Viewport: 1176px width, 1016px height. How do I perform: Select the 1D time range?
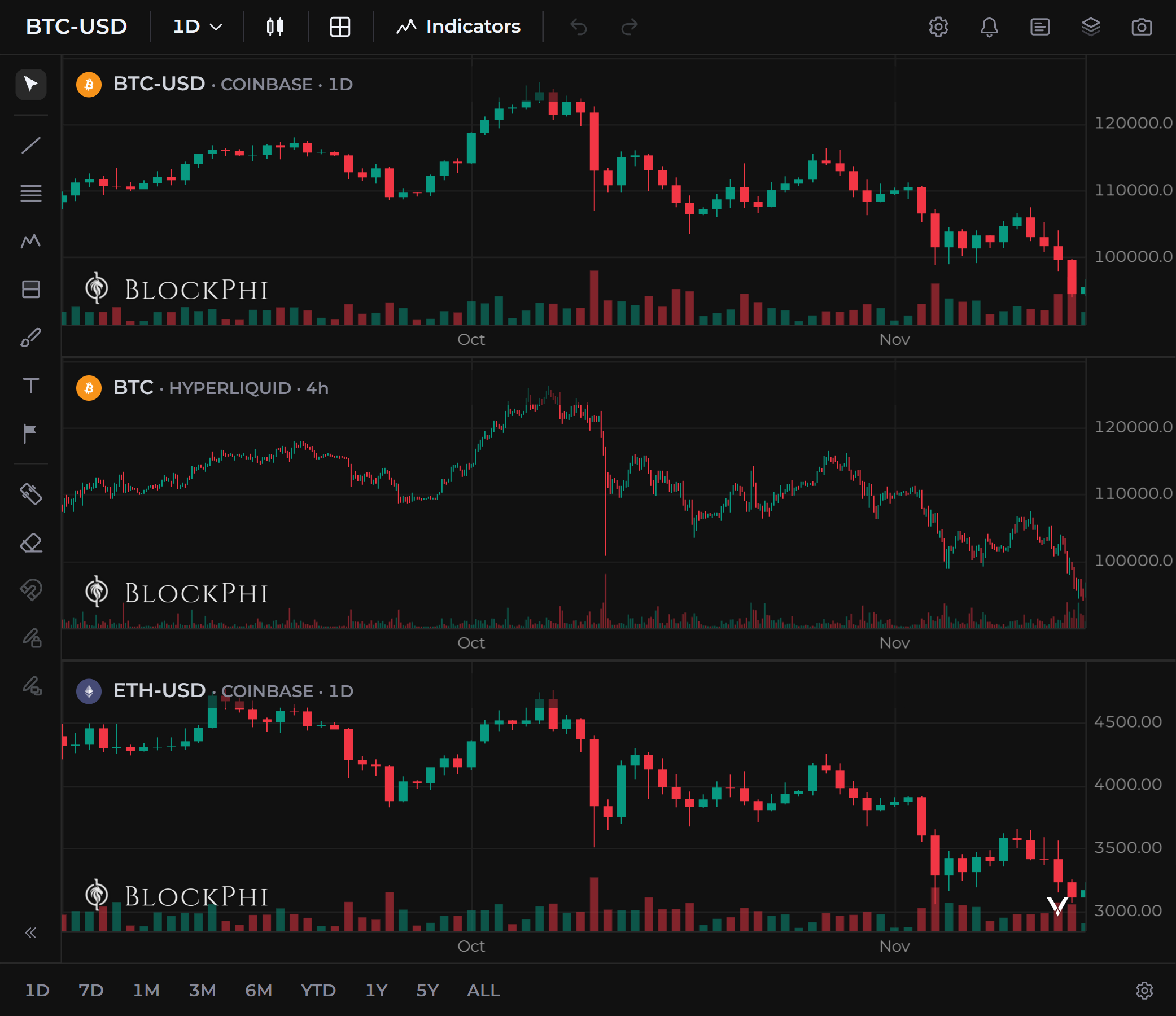click(37, 991)
